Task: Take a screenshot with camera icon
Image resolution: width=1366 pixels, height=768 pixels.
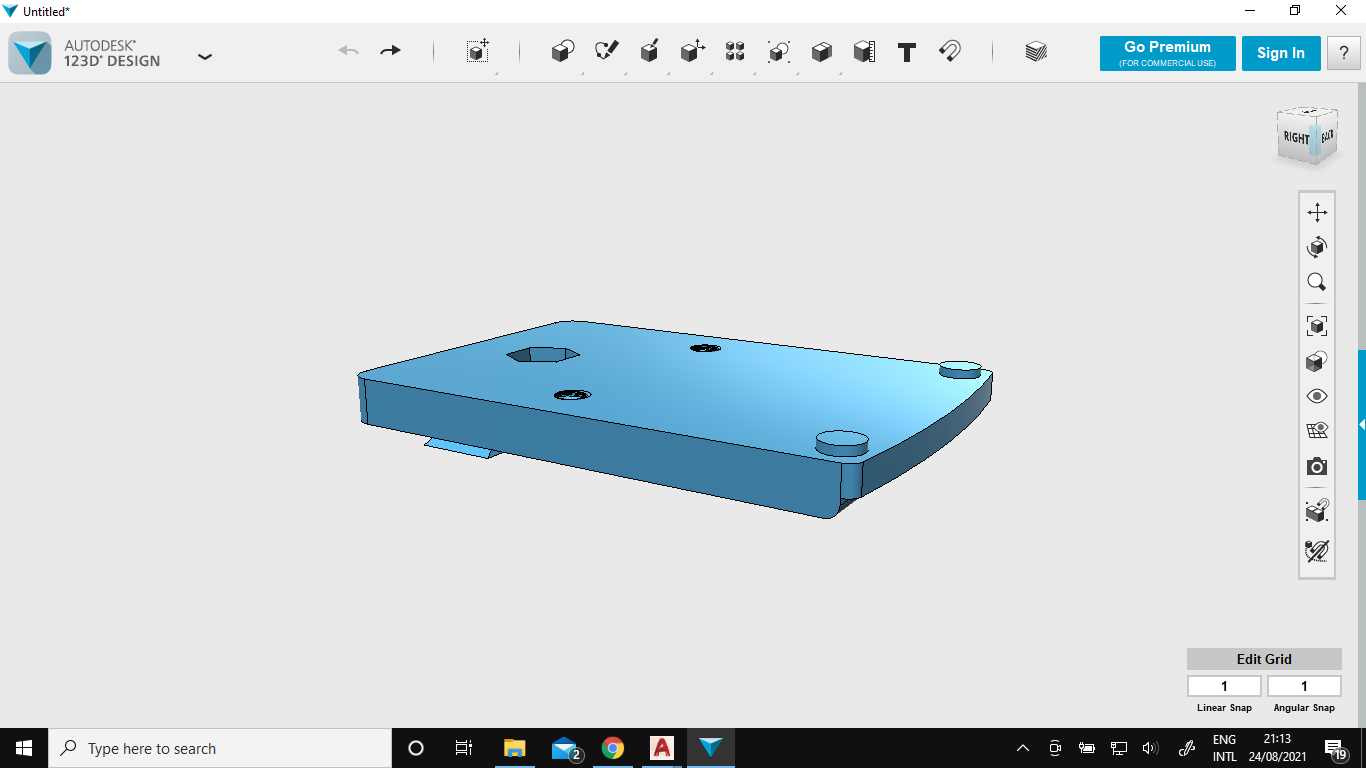Action: tap(1317, 467)
